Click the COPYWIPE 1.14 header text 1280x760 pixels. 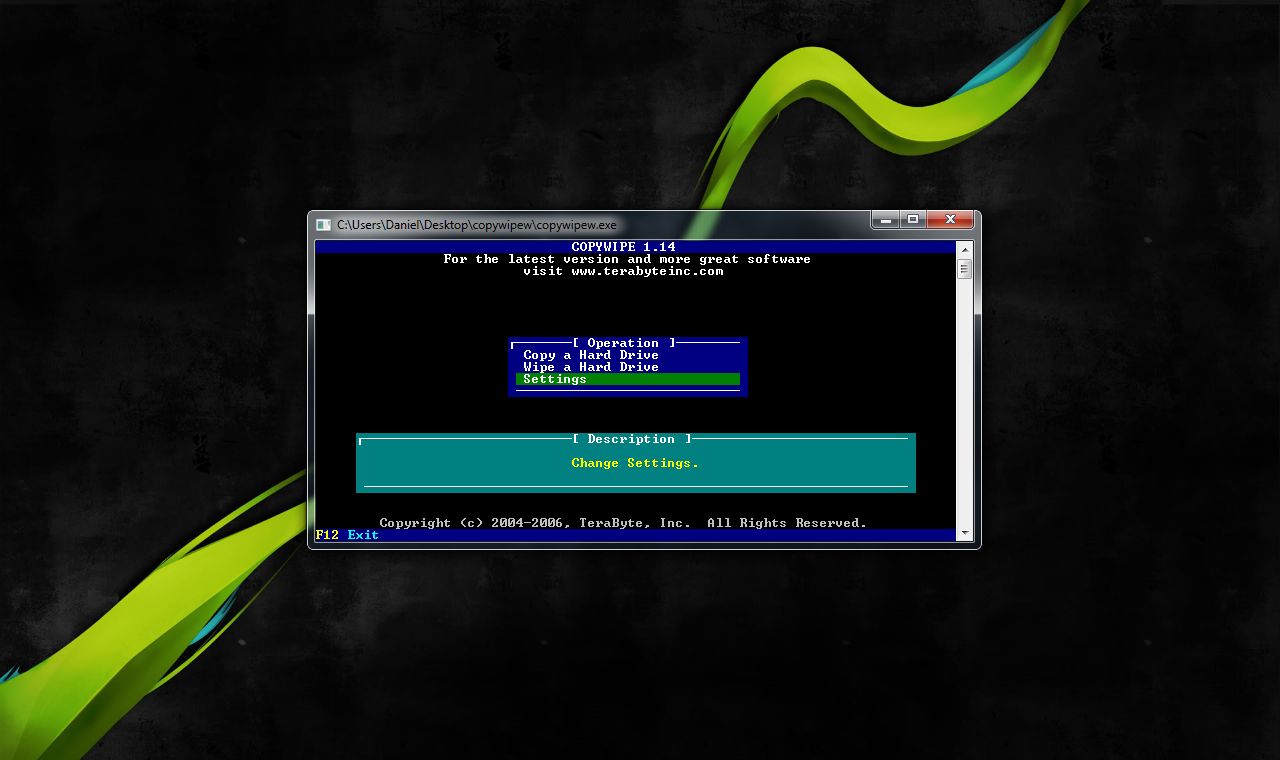point(623,247)
